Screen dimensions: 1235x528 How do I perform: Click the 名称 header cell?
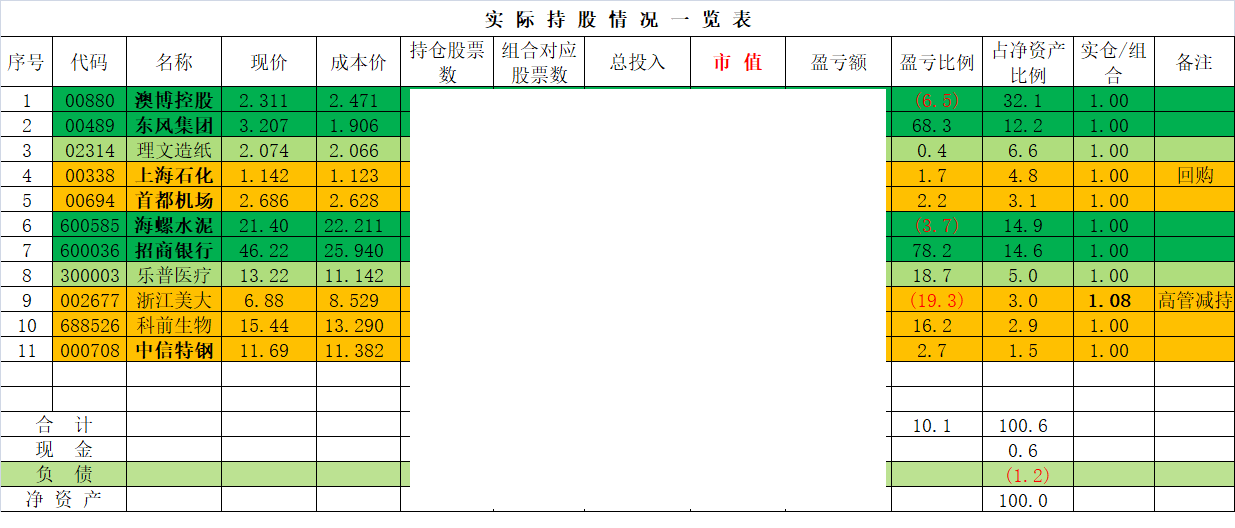174,63
